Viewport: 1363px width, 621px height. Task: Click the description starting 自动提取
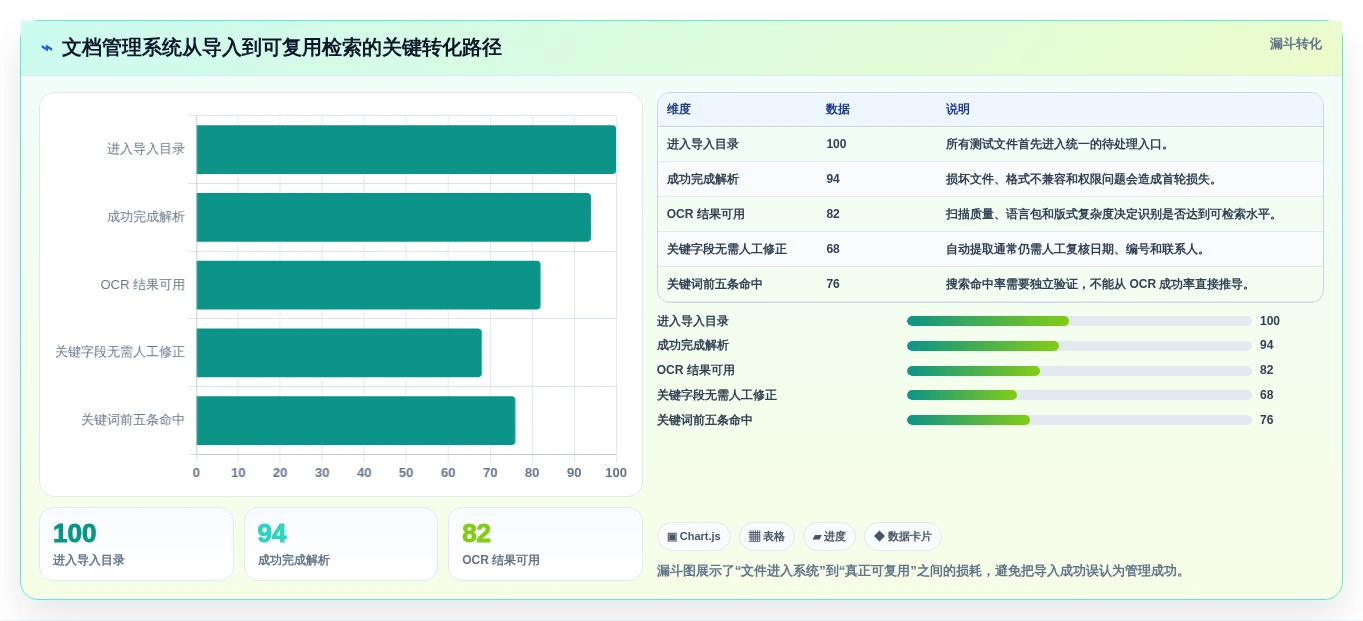point(1076,249)
